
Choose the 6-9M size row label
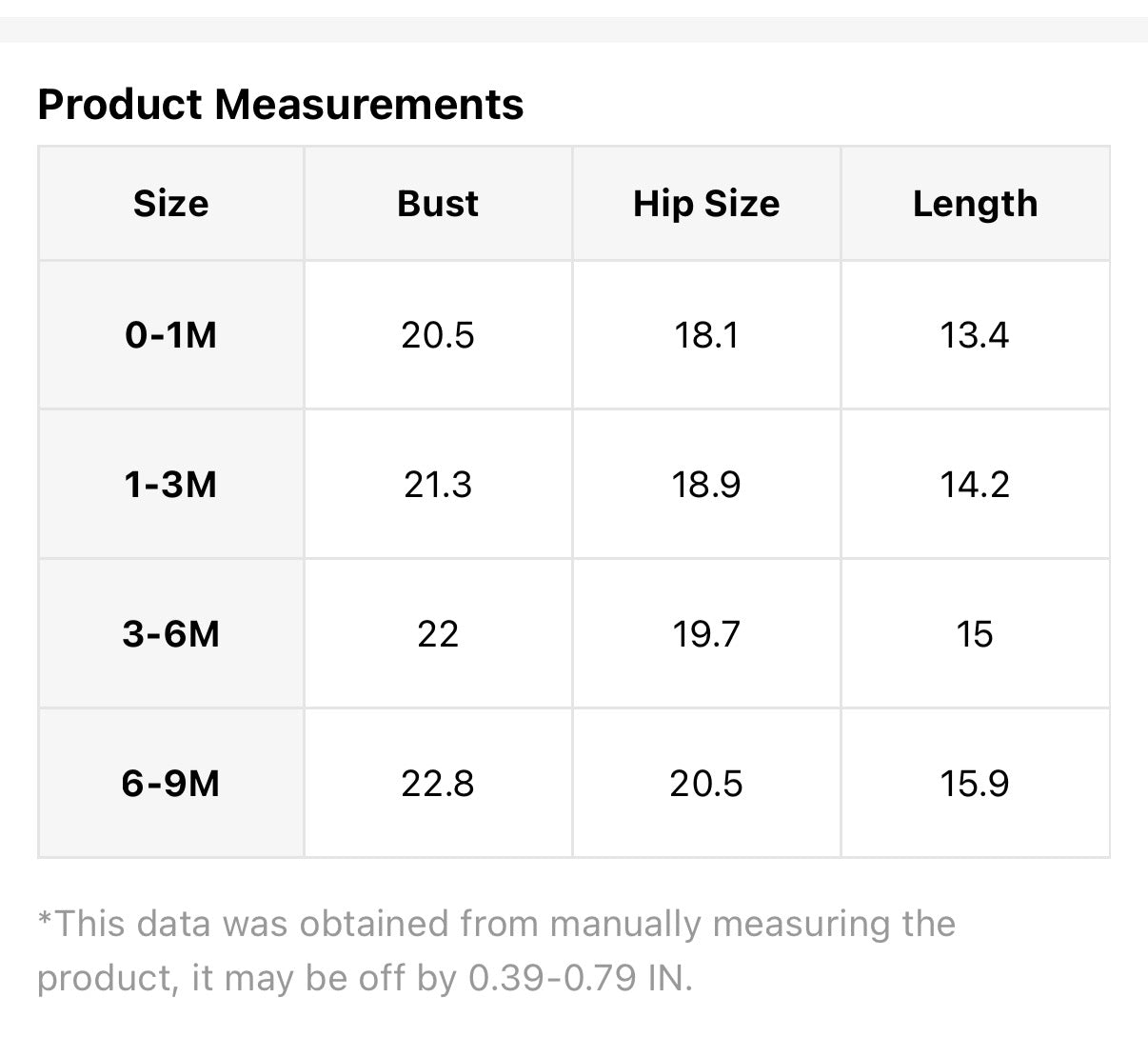(x=171, y=784)
